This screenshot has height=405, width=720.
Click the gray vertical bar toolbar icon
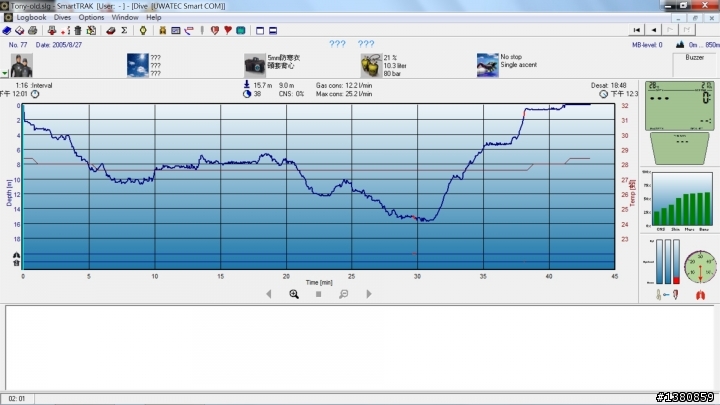click(202, 31)
